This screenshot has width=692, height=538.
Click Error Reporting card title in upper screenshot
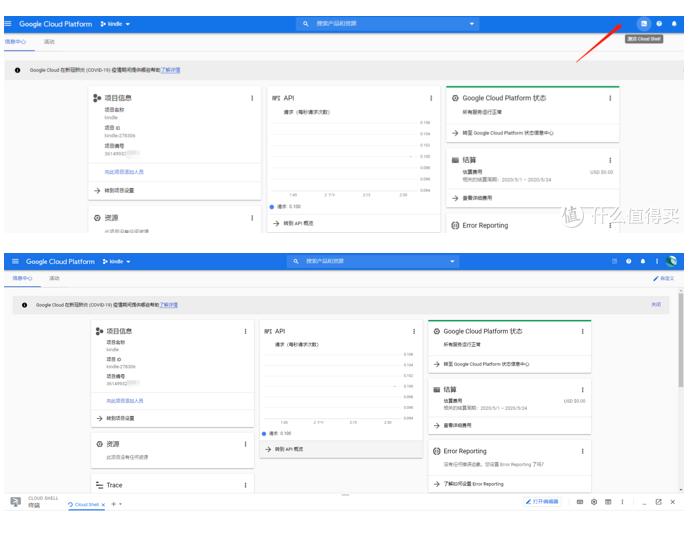coord(485,226)
